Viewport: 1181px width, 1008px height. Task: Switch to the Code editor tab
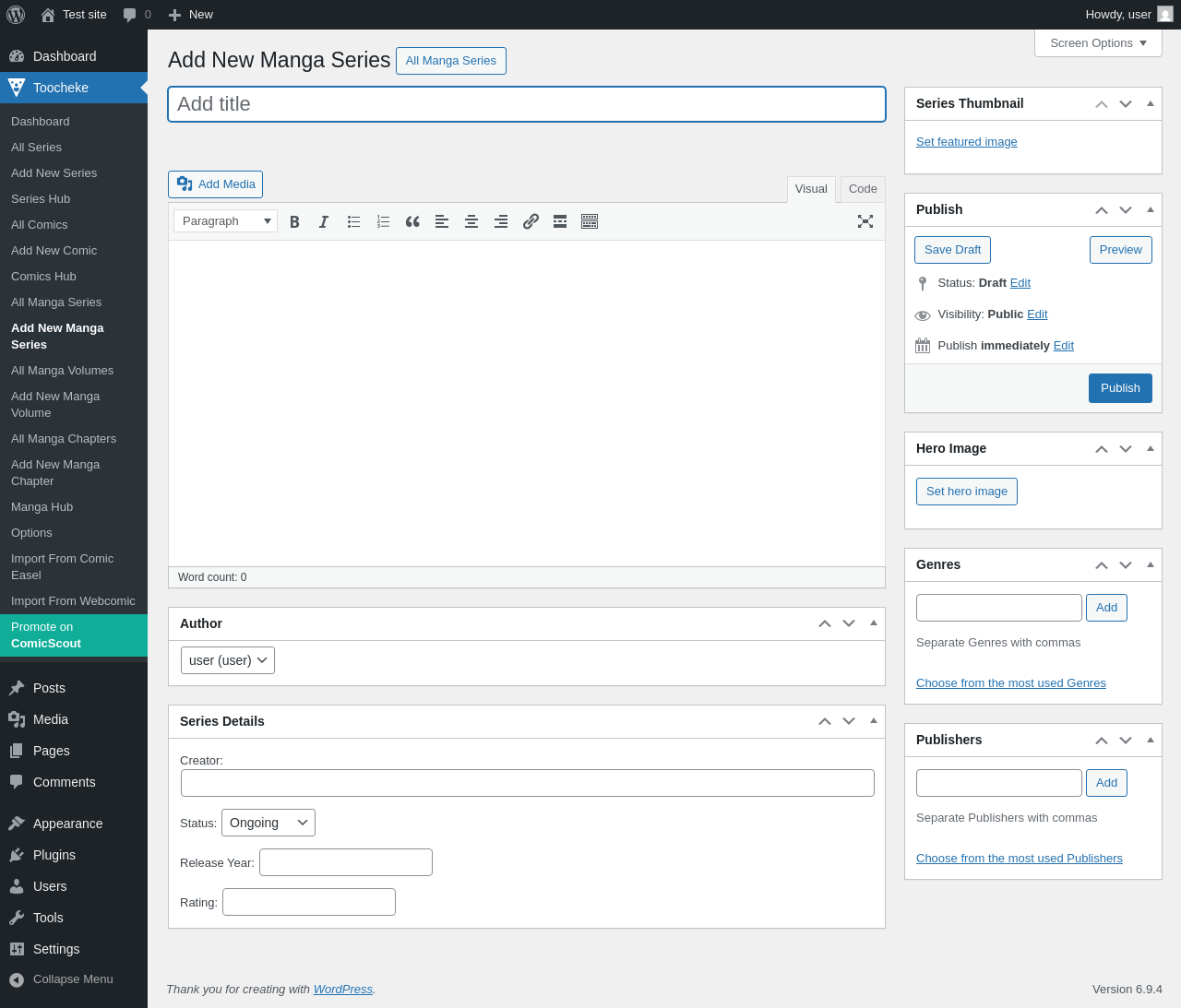coord(863,189)
